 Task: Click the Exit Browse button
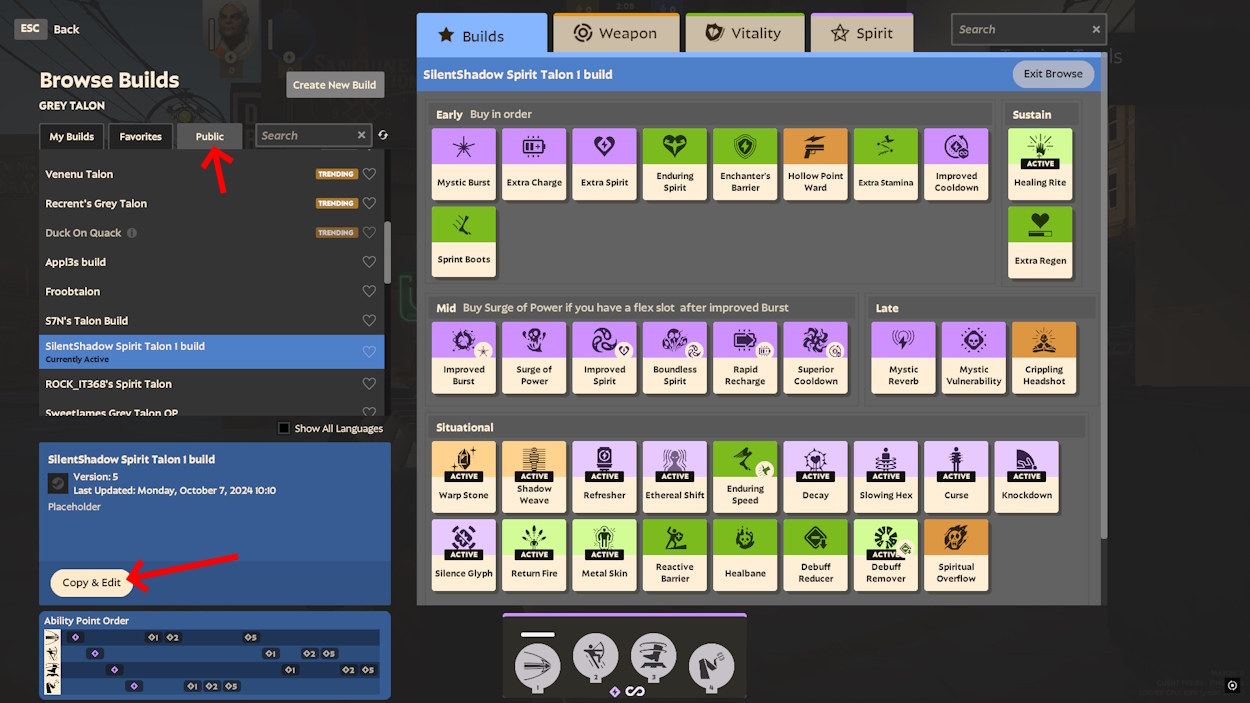point(1053,74)
